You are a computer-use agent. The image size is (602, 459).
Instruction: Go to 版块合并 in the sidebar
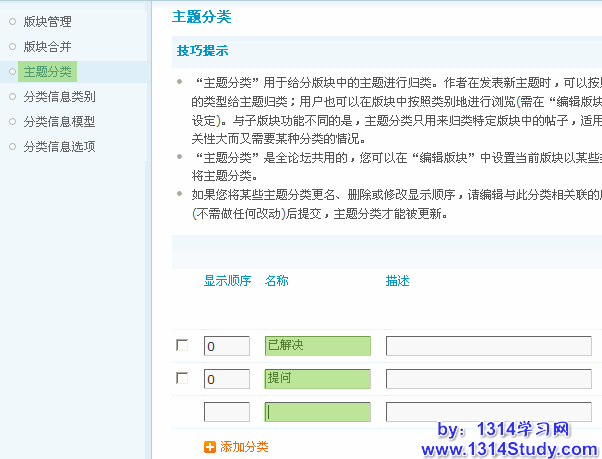click(47, 46)
